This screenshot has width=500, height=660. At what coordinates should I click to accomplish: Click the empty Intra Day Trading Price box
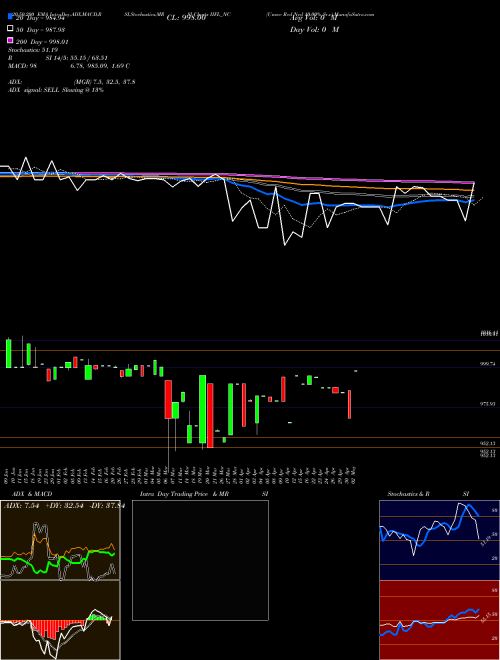point(200,560)
